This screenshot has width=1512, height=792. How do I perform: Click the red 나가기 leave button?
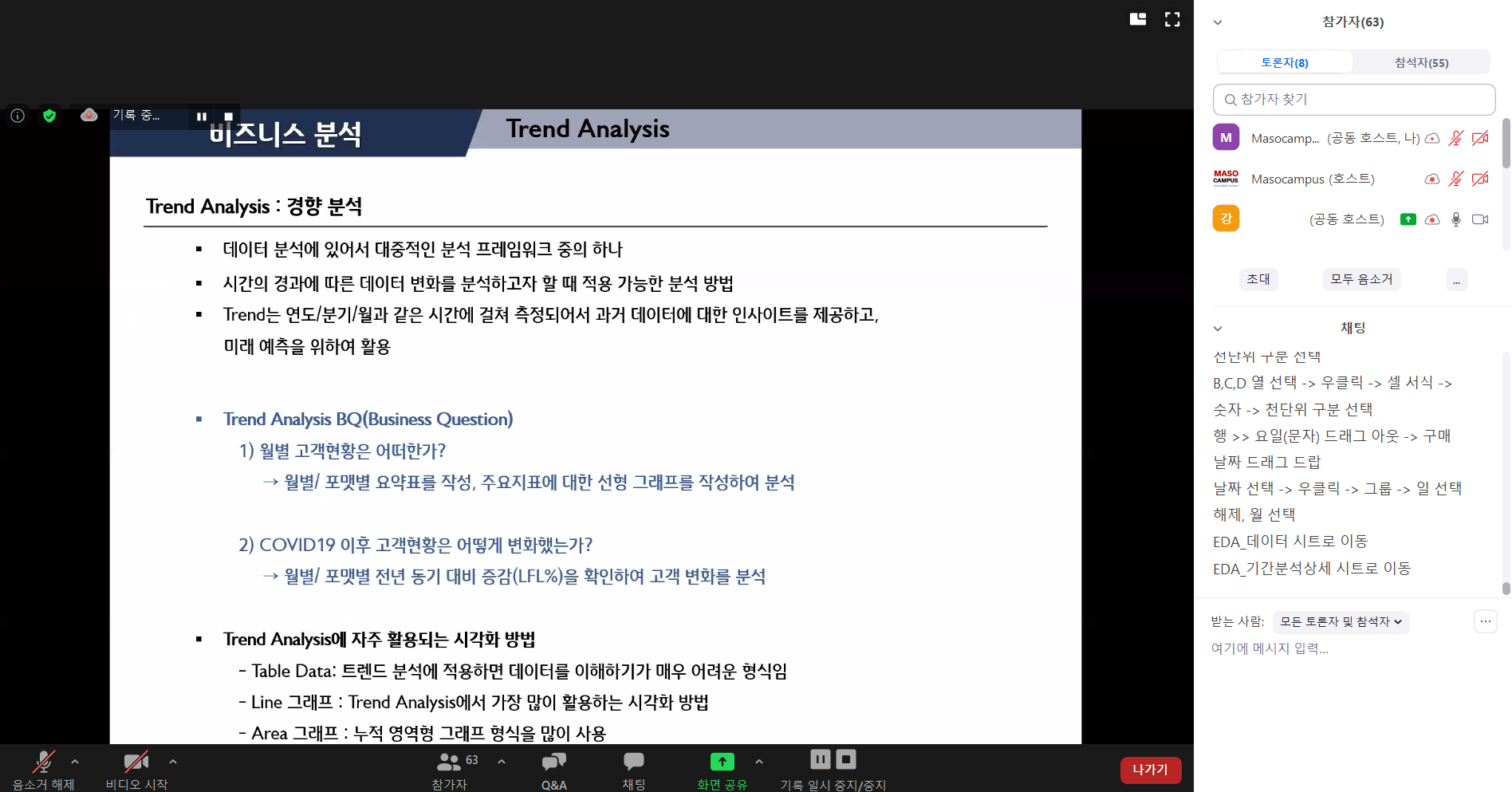pos(1150,770)
